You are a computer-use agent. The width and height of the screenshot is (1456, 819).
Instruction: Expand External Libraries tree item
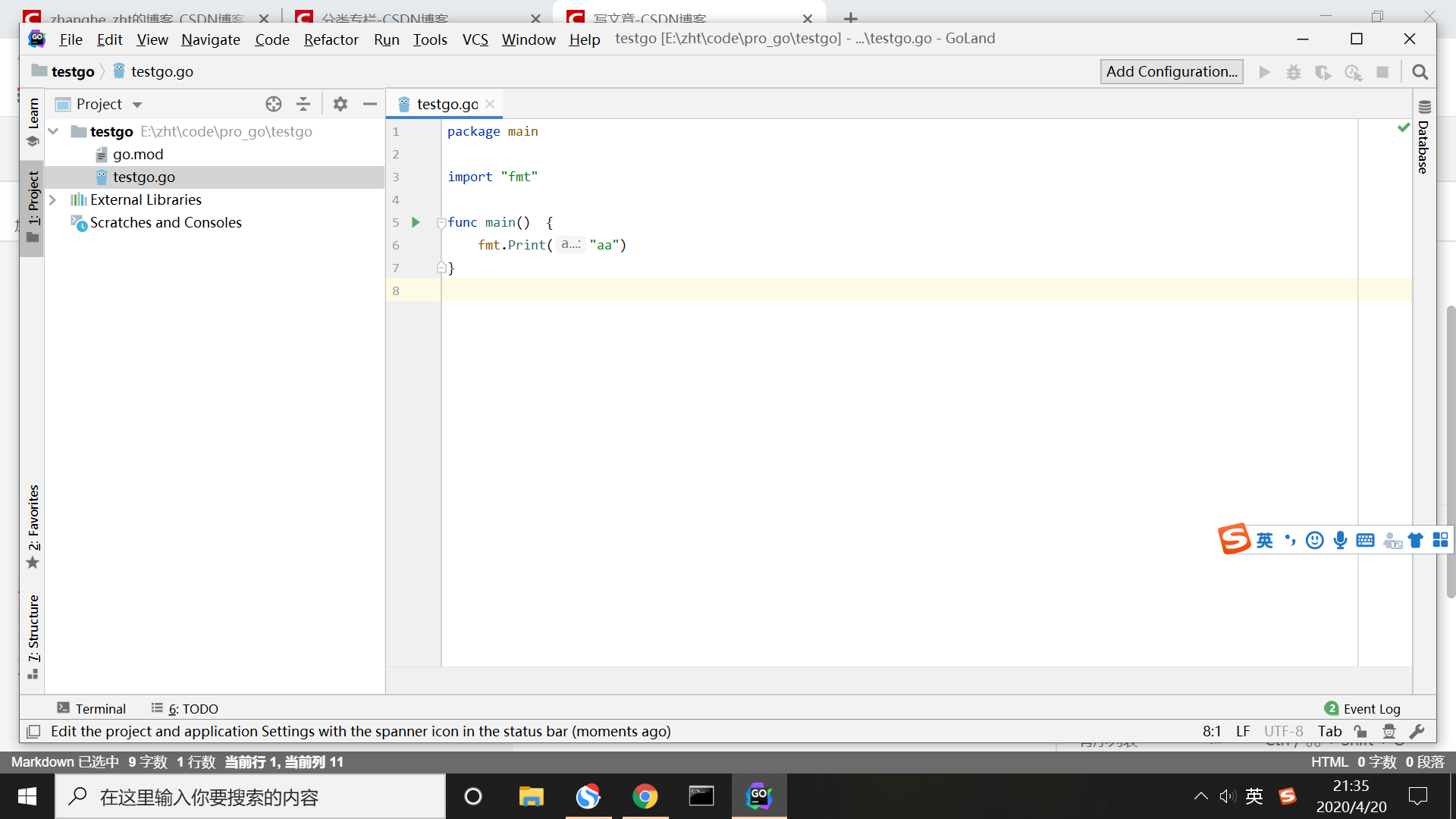(x=52, y=199)
